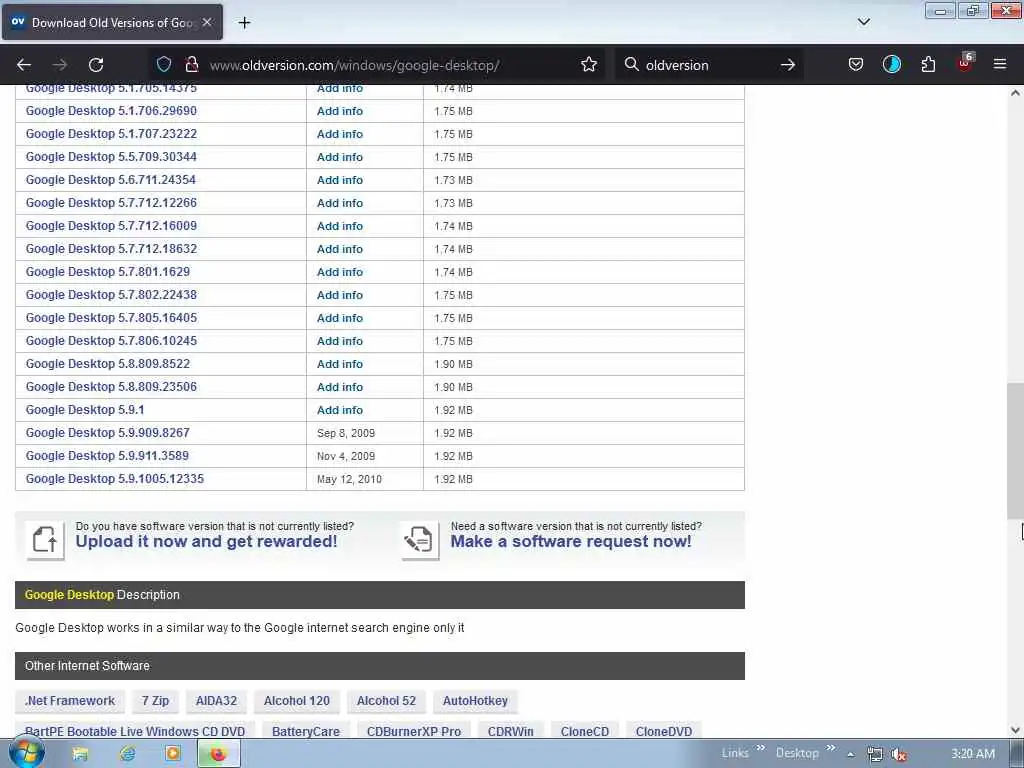This screenshot has height=768, width=1024.
Task: Close the Download Old Versions tab
Action: (207, 22)
